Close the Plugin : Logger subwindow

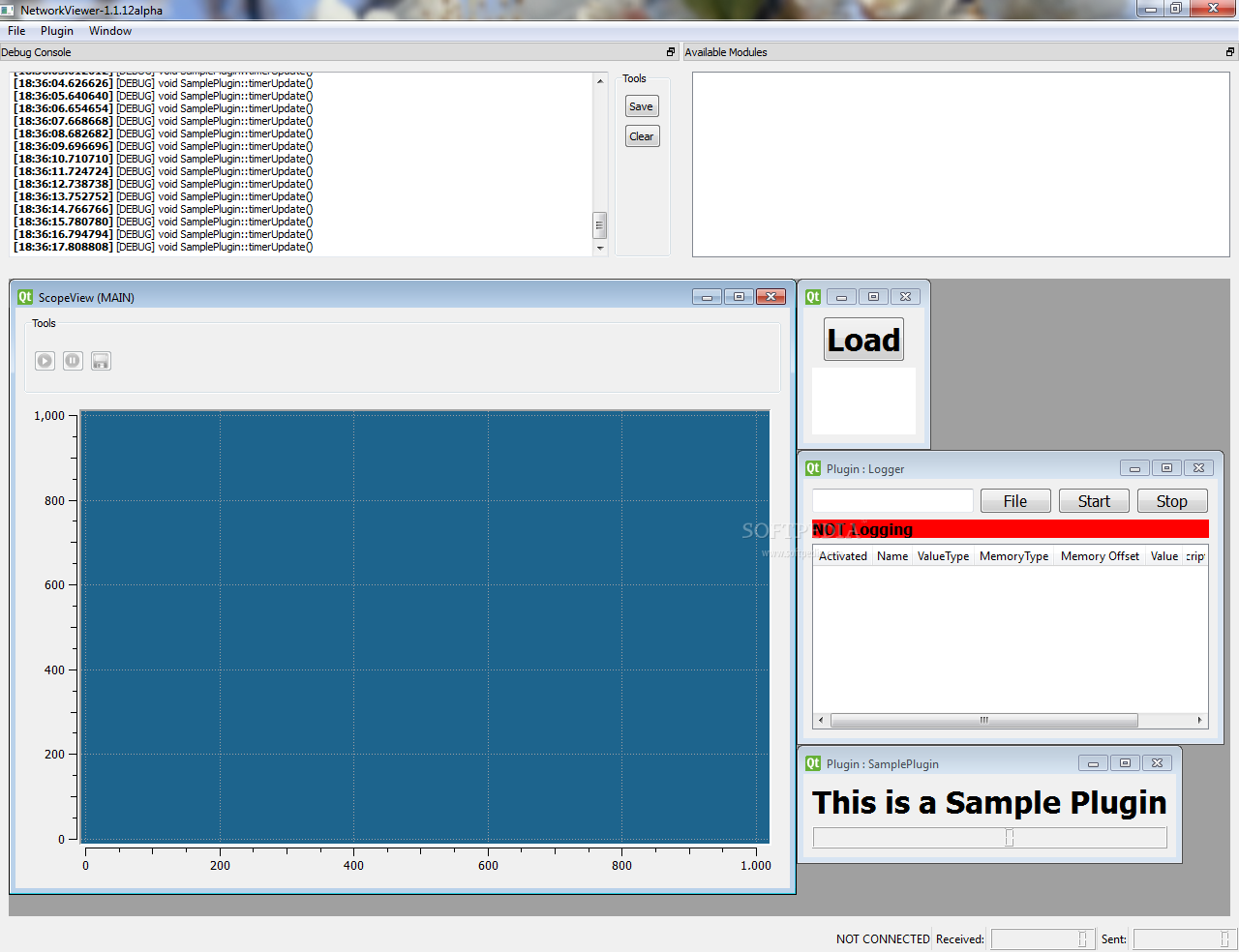coord(1198,468)
